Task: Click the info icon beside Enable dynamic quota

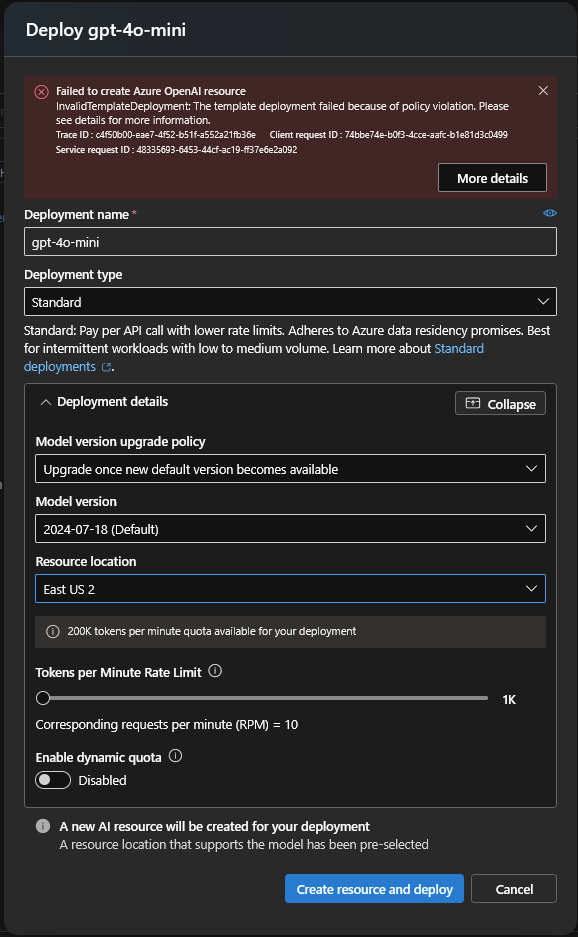Action: click(x=175, y=756)
